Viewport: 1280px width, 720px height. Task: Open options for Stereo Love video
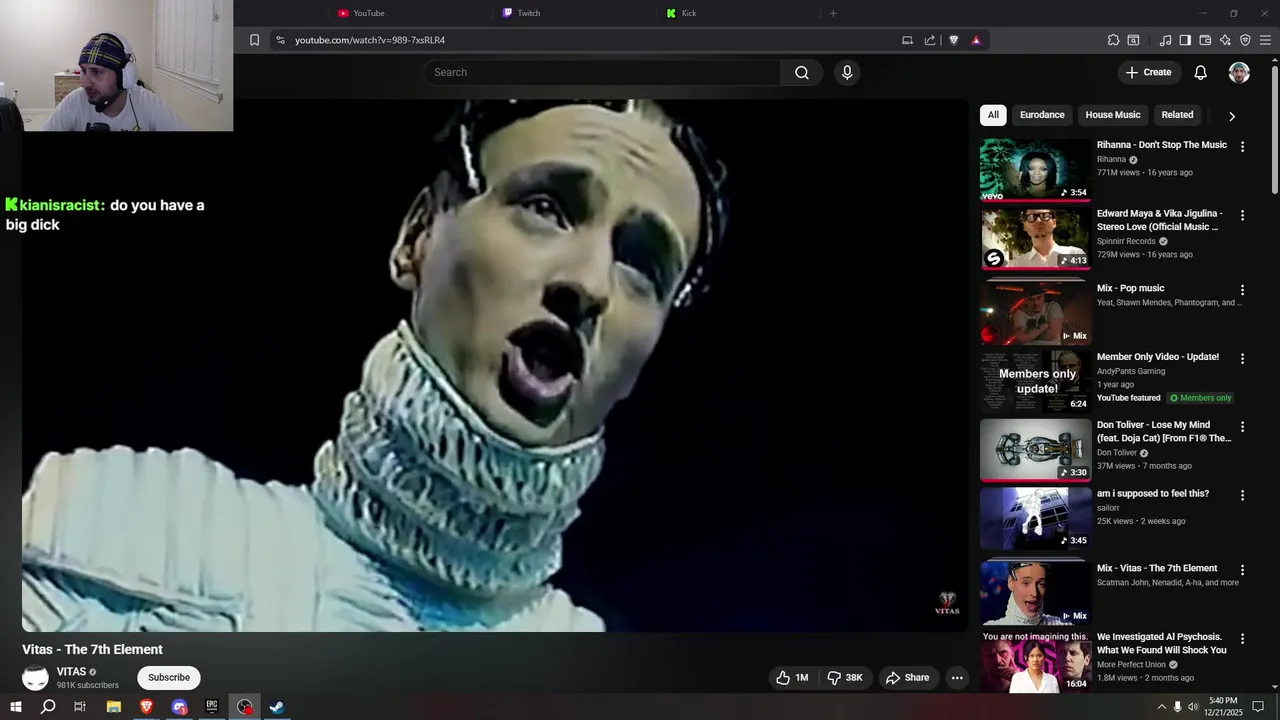tap(1242, 215)
